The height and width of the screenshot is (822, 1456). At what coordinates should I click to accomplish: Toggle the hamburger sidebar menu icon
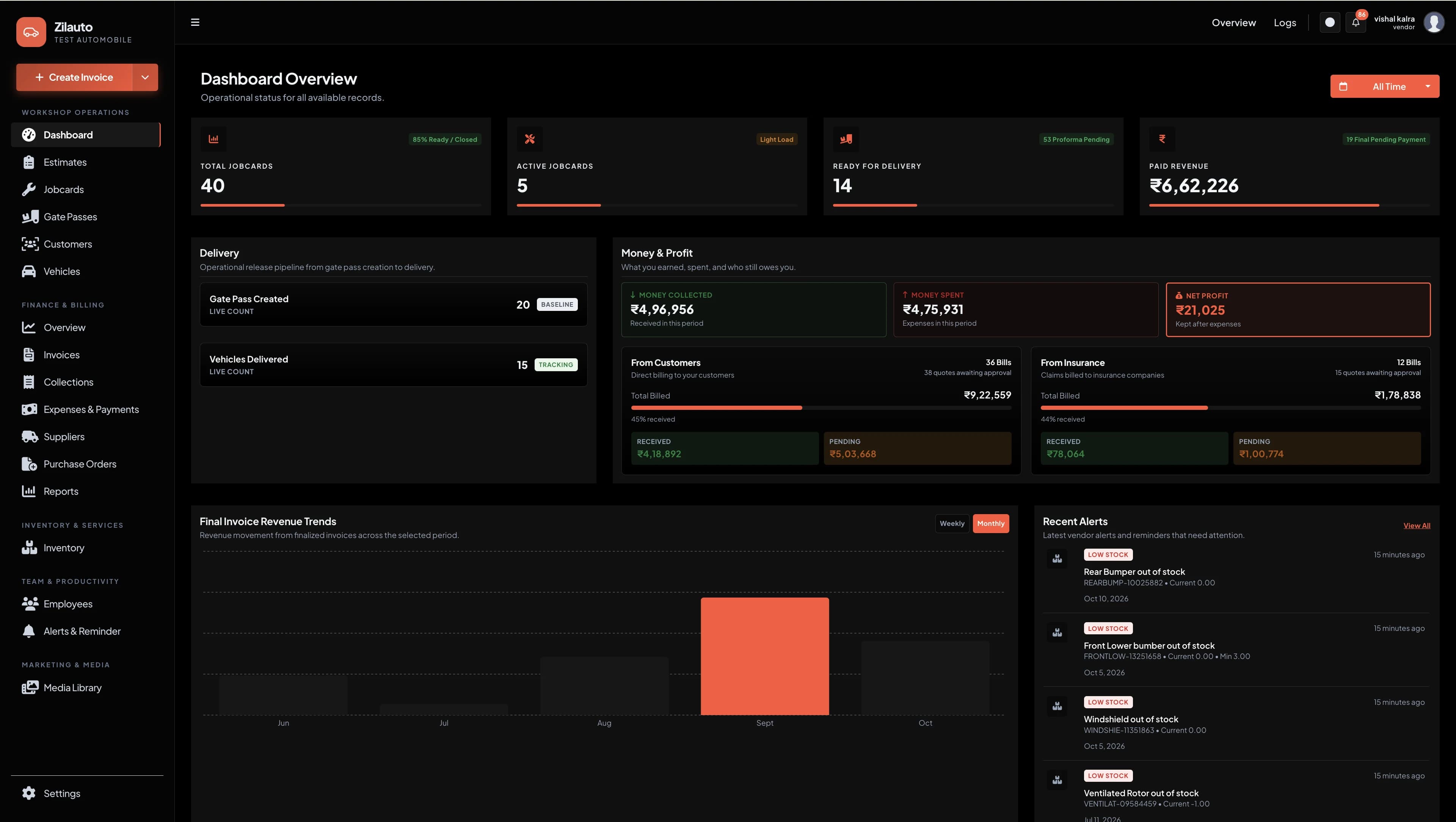[x=195, y=23]
